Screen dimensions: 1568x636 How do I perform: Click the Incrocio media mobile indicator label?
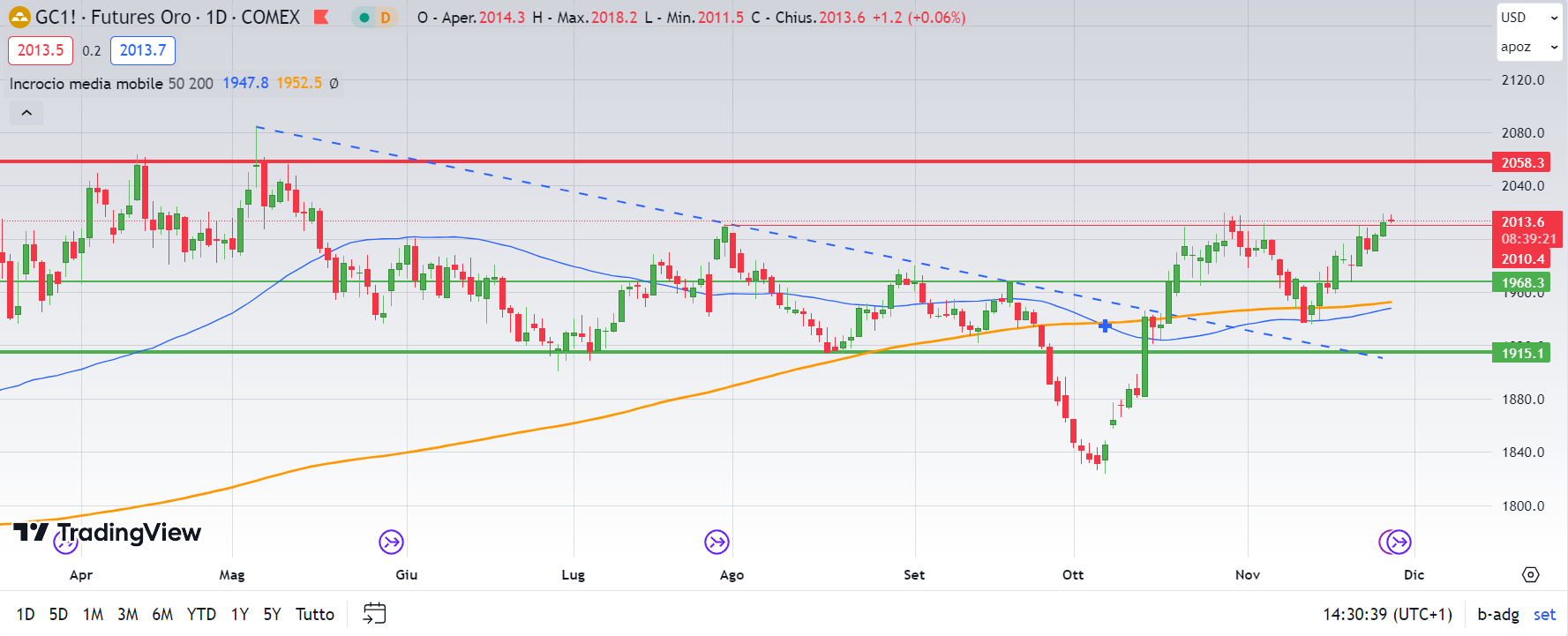click(86, 83)
